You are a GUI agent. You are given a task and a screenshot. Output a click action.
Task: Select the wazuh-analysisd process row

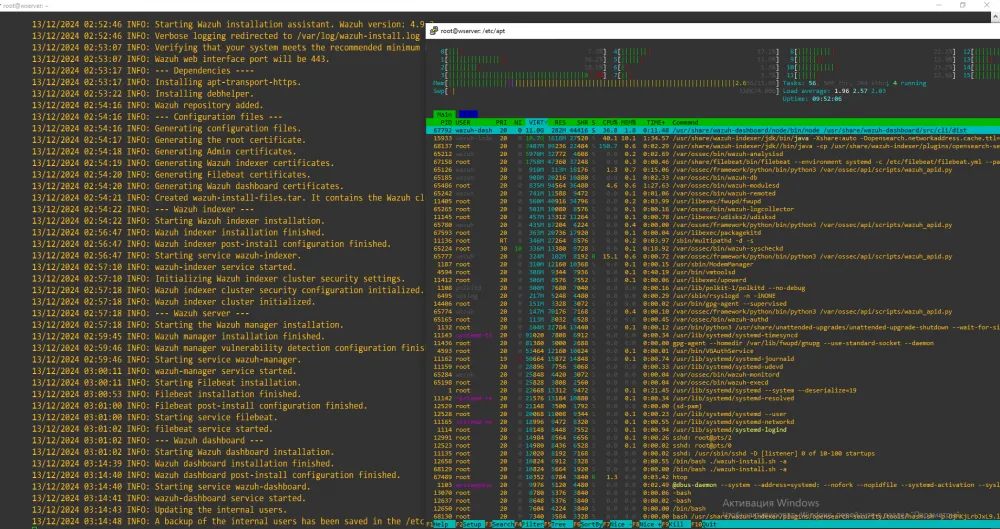click(x=713, y=154)
